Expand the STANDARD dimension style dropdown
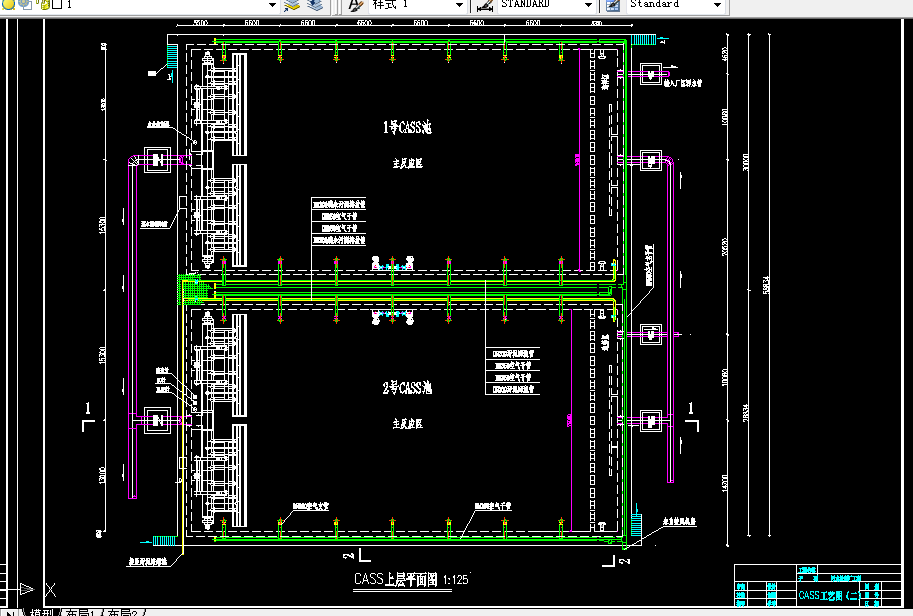Screen dimensions: 913x616 (x=588, y=5)
